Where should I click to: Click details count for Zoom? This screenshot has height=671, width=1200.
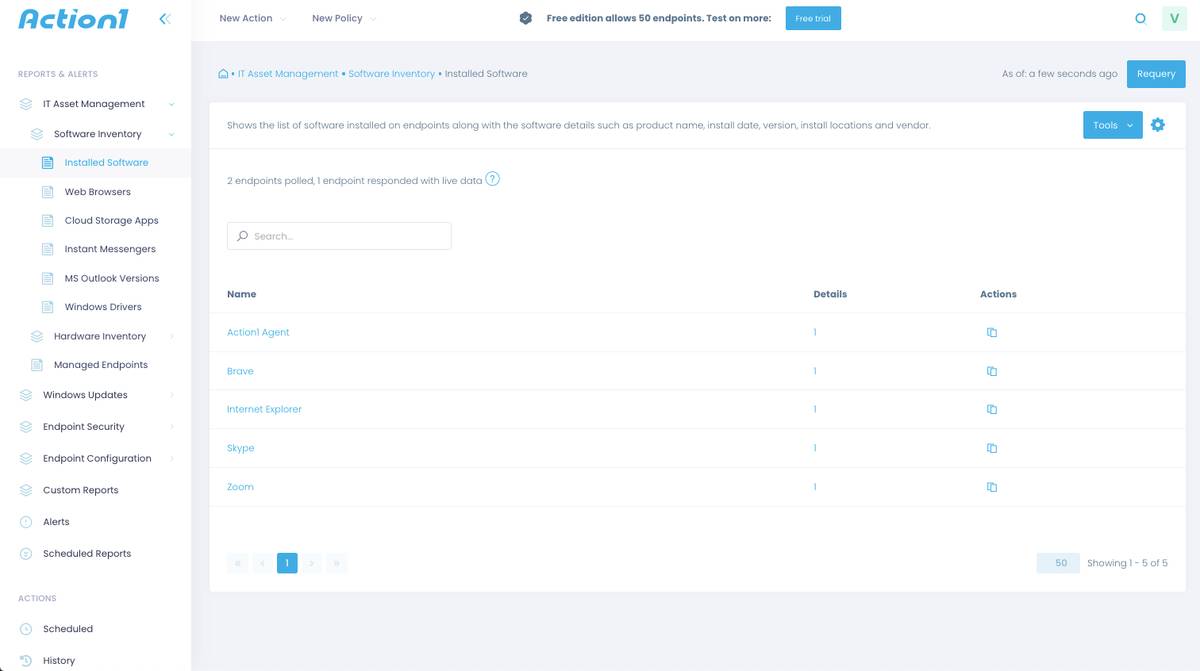click(815, 487)
